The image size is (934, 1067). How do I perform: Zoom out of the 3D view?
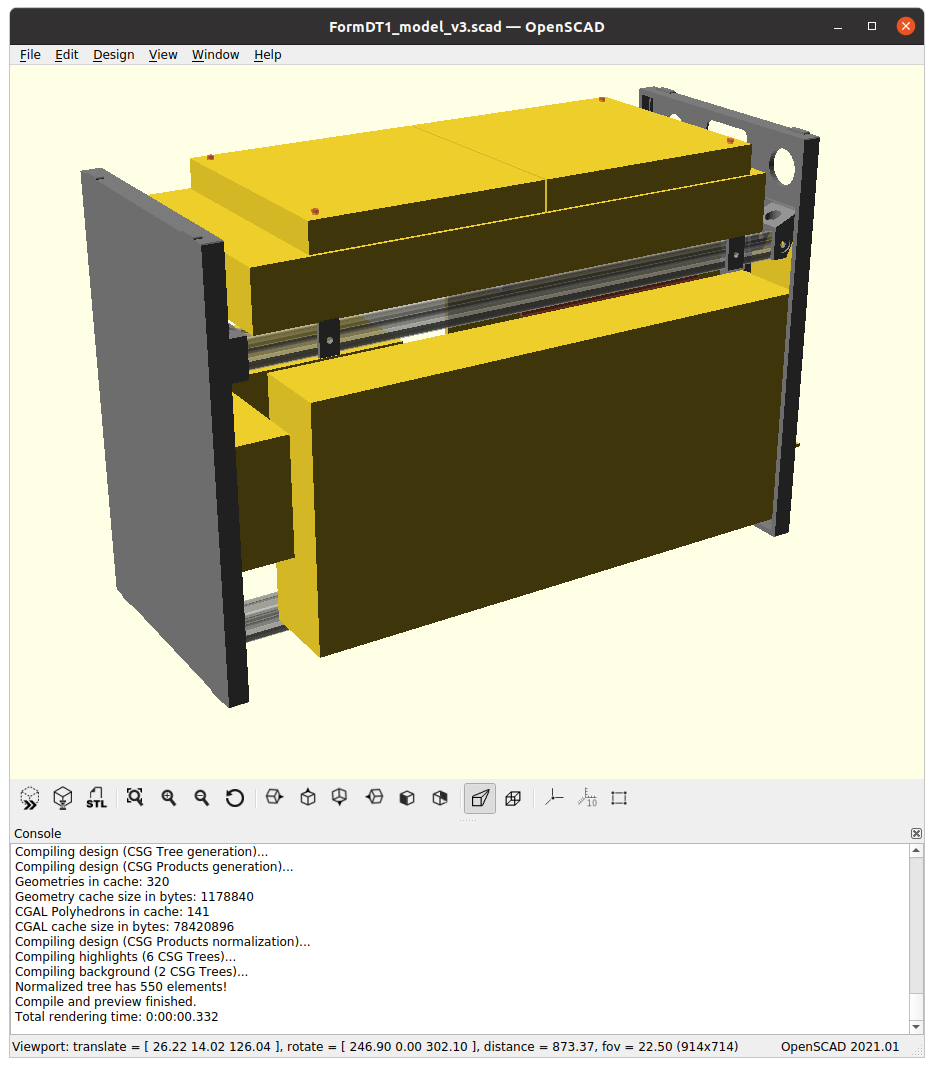point(201,798)
